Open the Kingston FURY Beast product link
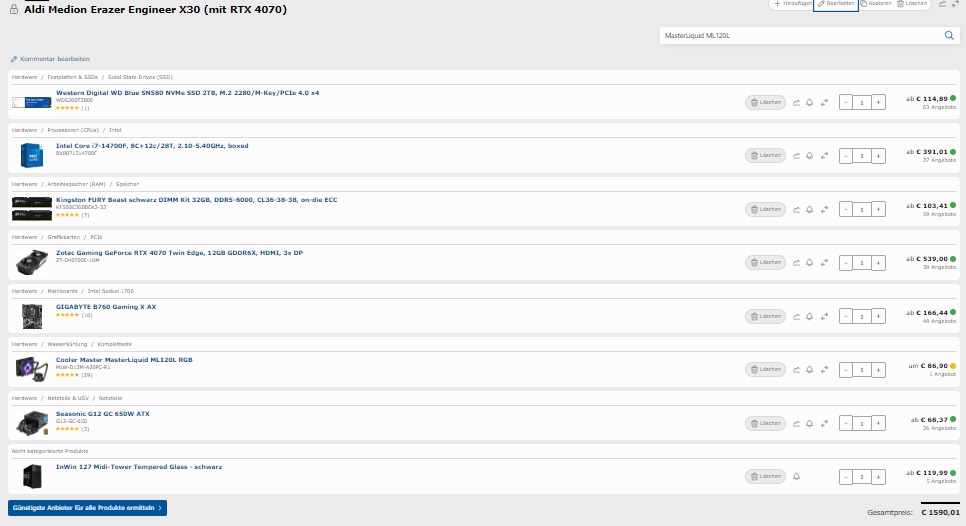966x526 pixels. coord(196,199)
